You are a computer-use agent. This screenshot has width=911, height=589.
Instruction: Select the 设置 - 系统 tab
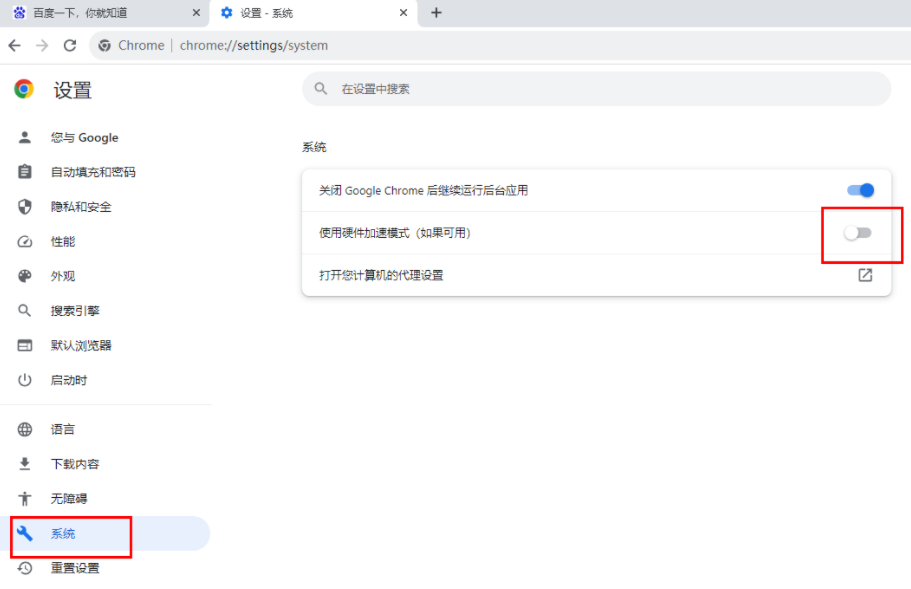pyautogui.click(x=314, y=13)
